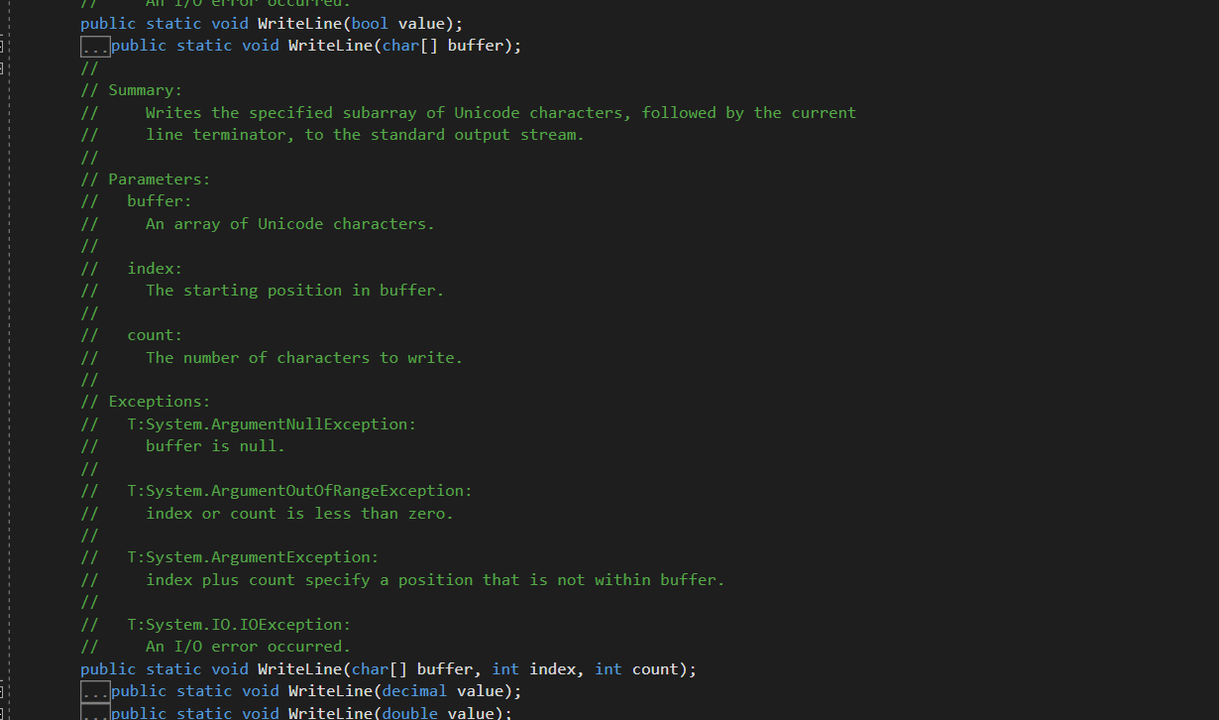Toggle margin outlining box beside WriteLine(decimal value)
Screen dimensions: 1219x720
[x=2, y=692]
